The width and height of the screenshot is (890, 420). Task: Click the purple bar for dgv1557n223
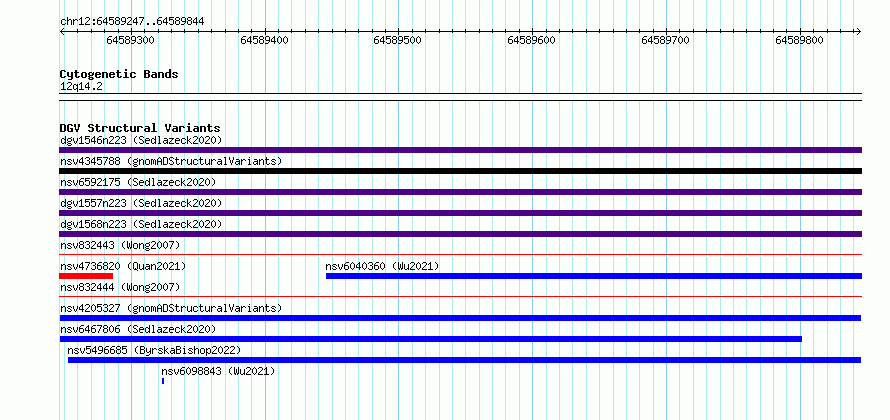click(x=460, y=213)
